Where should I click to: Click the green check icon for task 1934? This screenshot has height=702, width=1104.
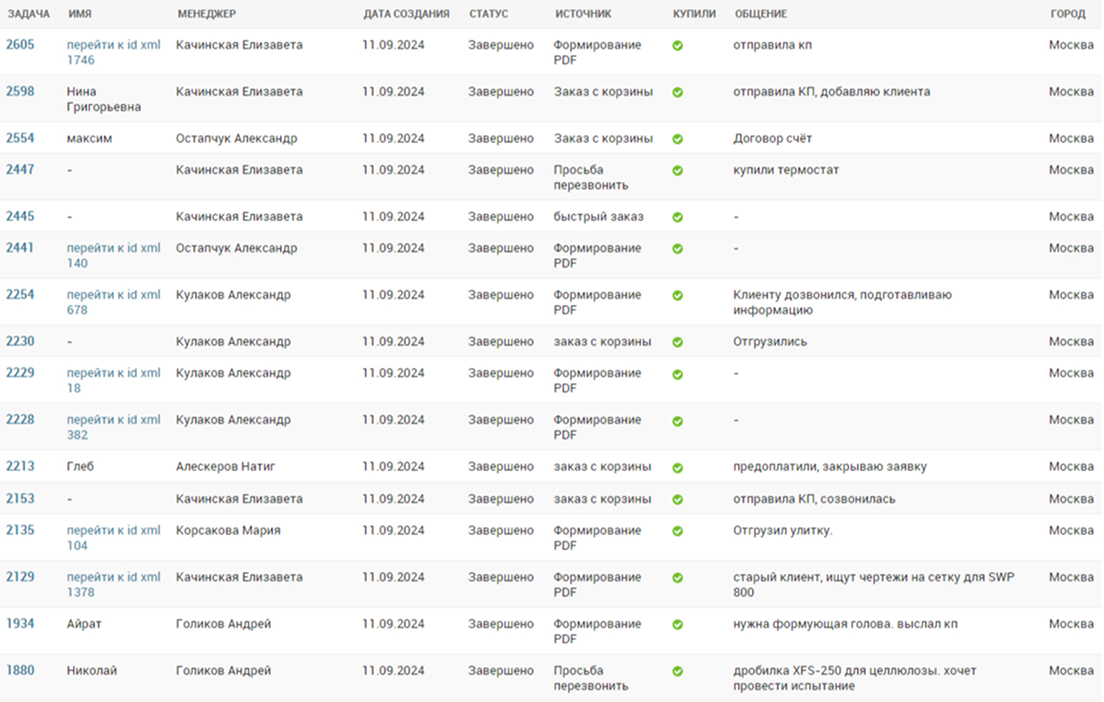[x=678, y=625]
